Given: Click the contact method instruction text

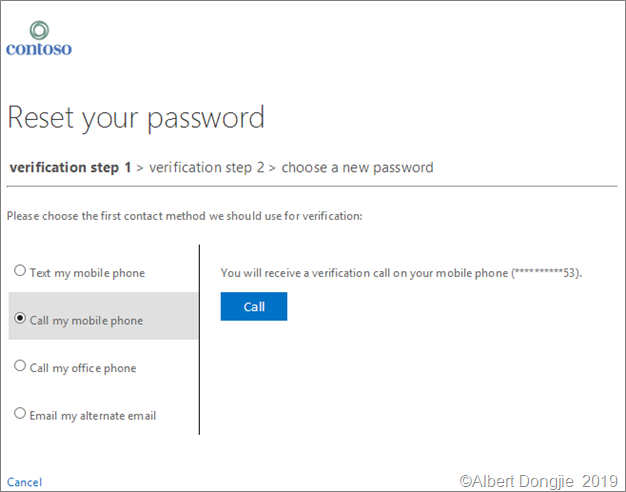Looking at the screenshot, I should pos(184,216).
